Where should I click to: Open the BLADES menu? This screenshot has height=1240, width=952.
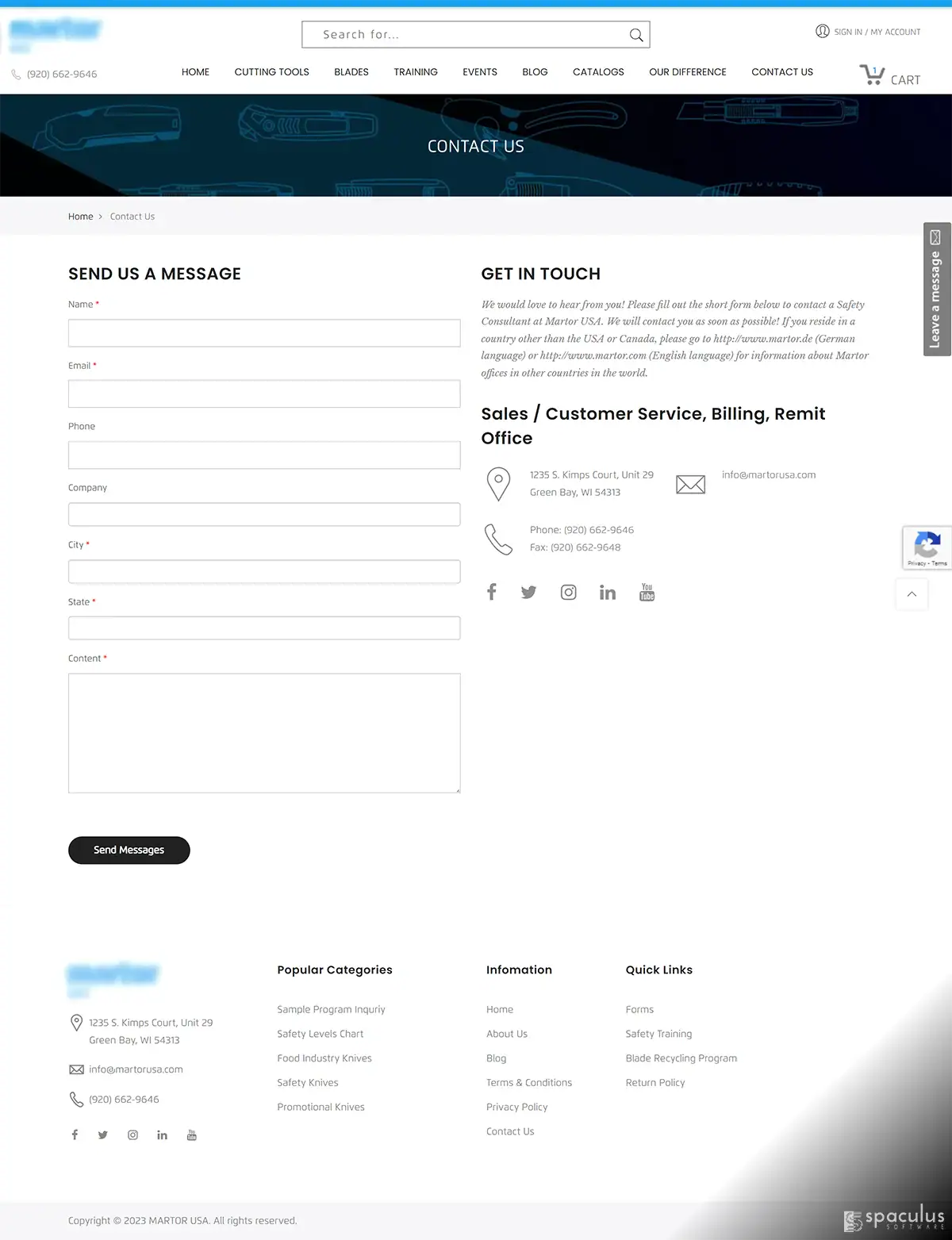[351, 72]
